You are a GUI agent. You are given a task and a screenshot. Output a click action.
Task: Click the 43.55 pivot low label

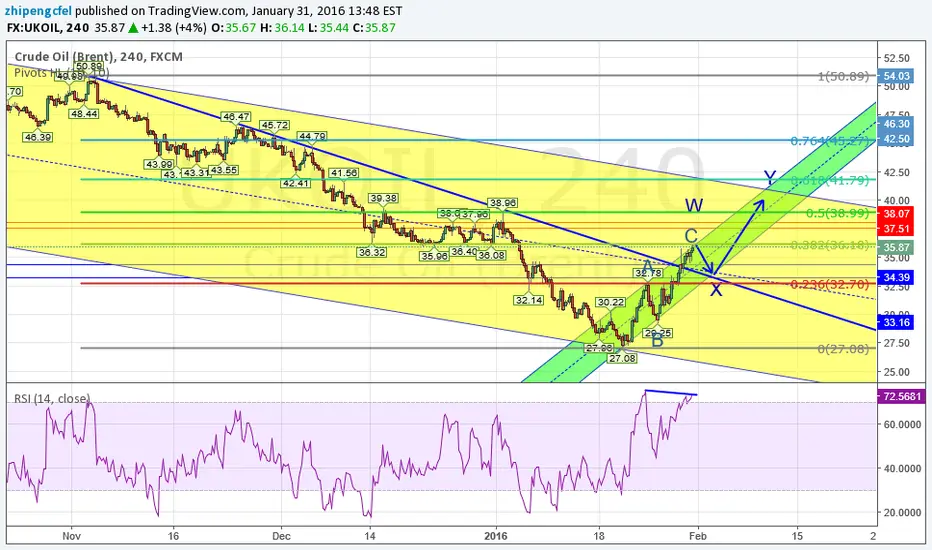223,169
